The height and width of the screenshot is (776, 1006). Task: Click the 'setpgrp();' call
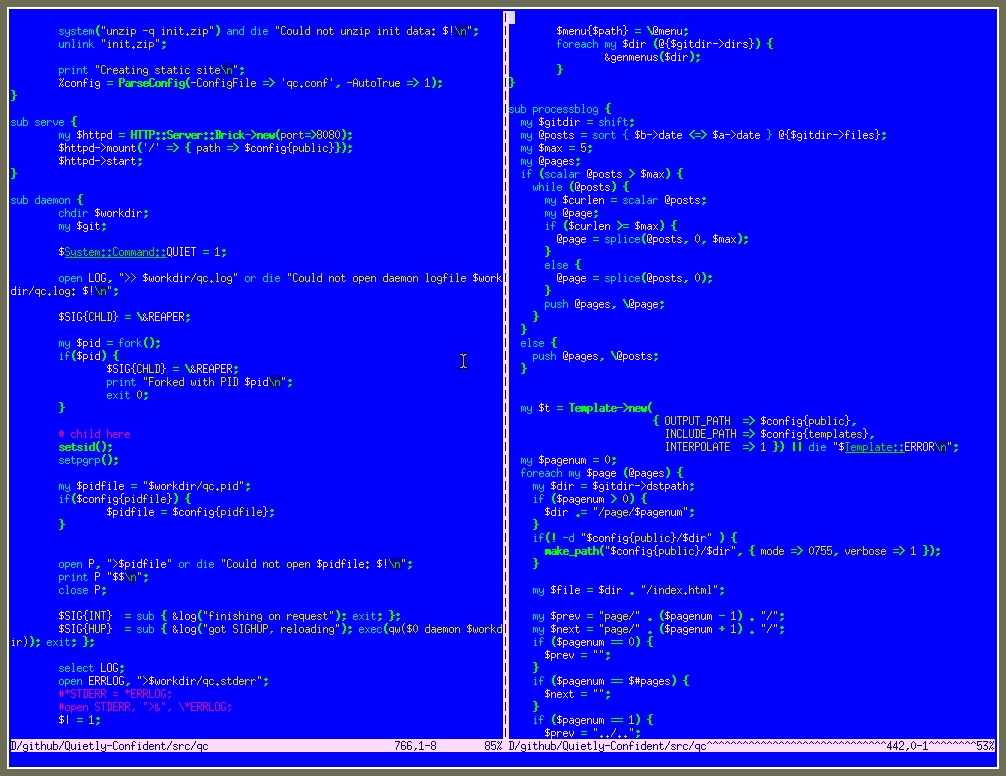point(89,460)
